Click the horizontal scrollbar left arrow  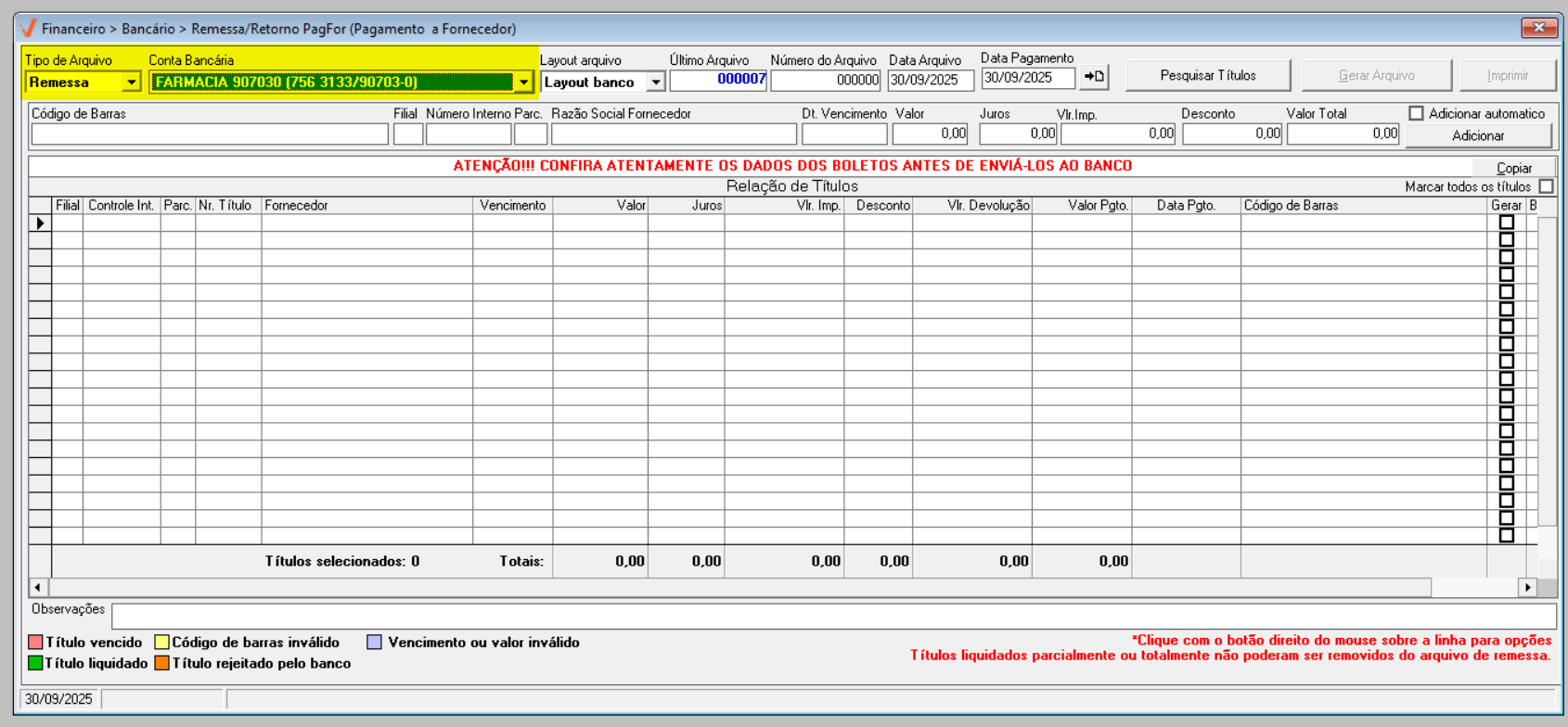point(38,587)
